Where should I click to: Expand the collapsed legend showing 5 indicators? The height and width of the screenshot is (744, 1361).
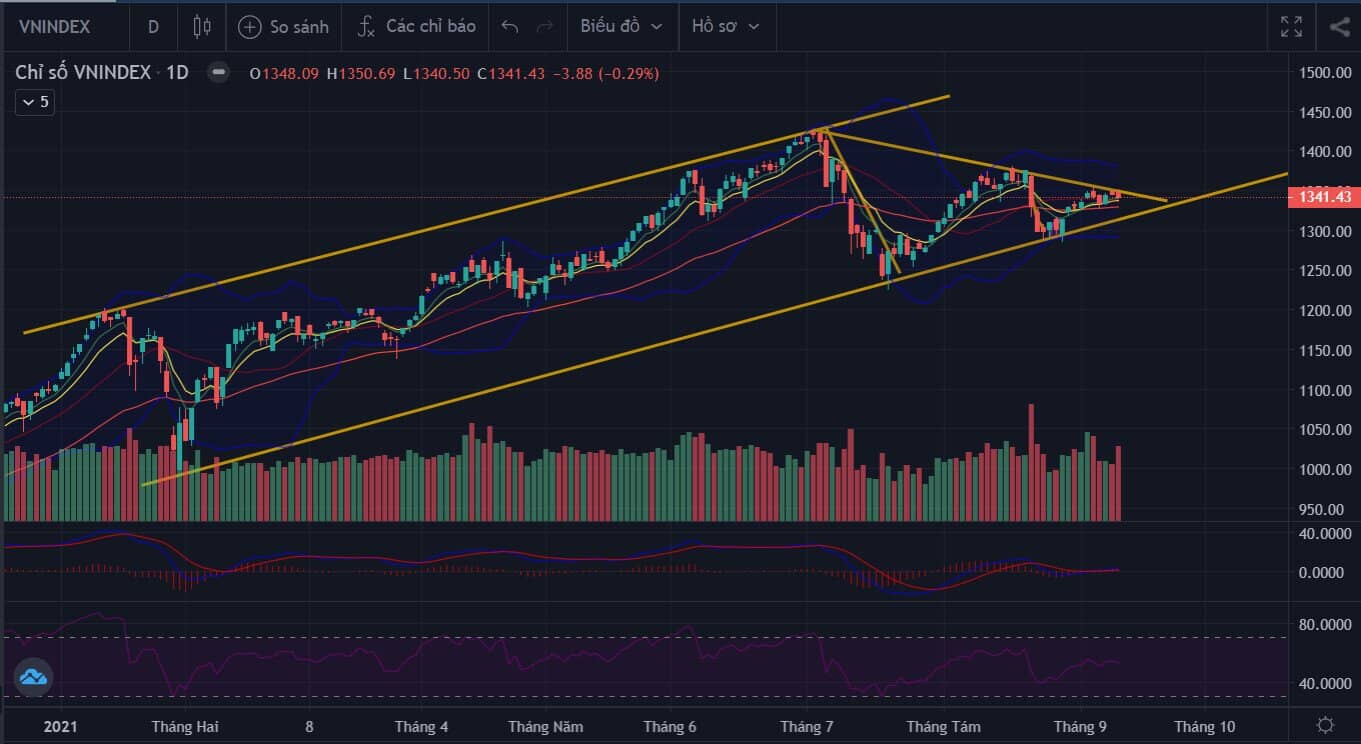(x=35, y=102)
